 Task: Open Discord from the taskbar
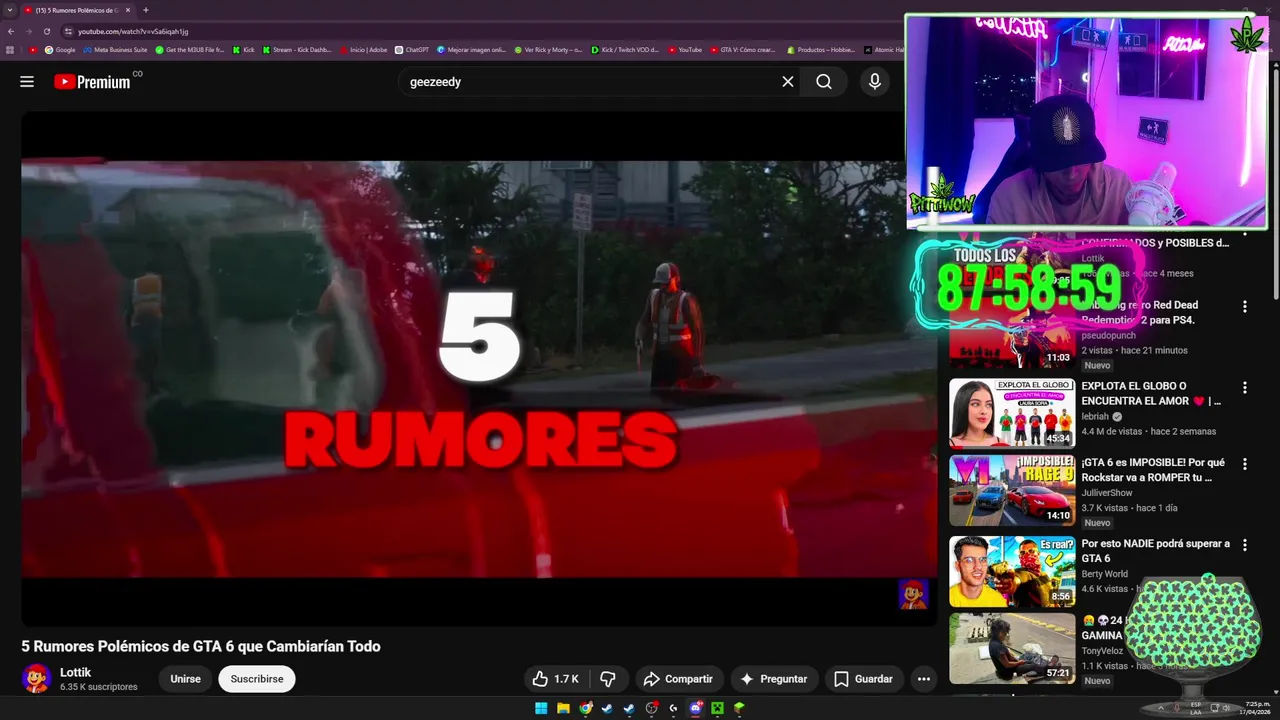pos(695,708)
